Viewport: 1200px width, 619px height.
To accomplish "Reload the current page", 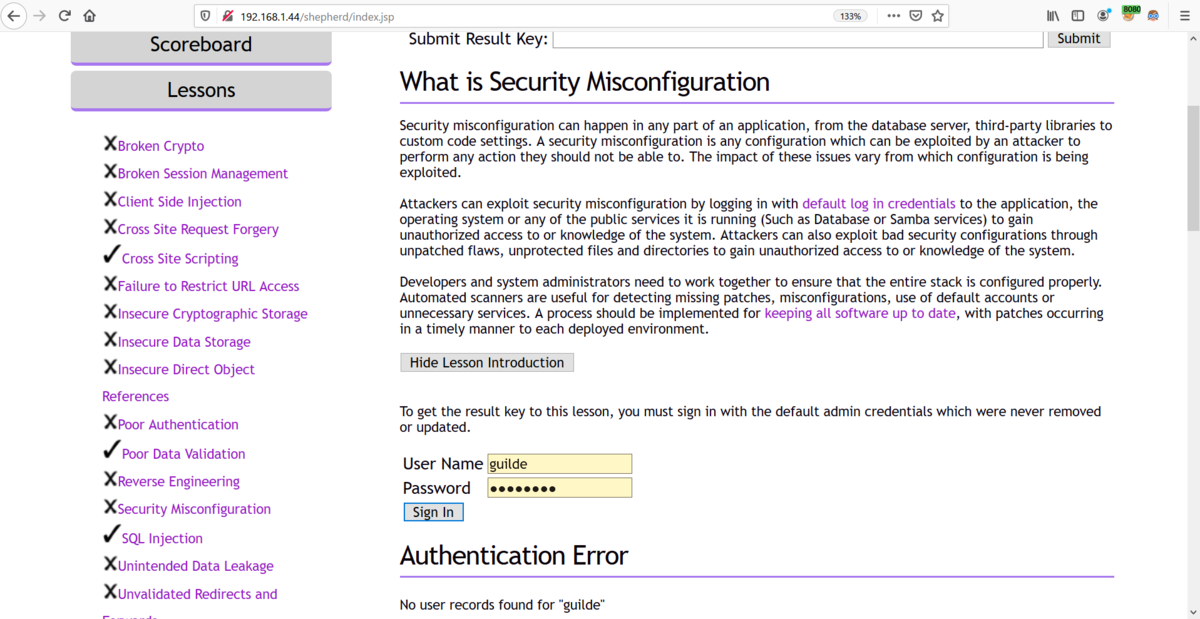I will click(x=65, y=16).
